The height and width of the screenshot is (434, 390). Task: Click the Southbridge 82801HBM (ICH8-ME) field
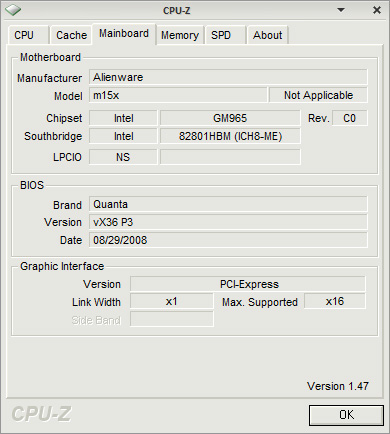point(230,136)
